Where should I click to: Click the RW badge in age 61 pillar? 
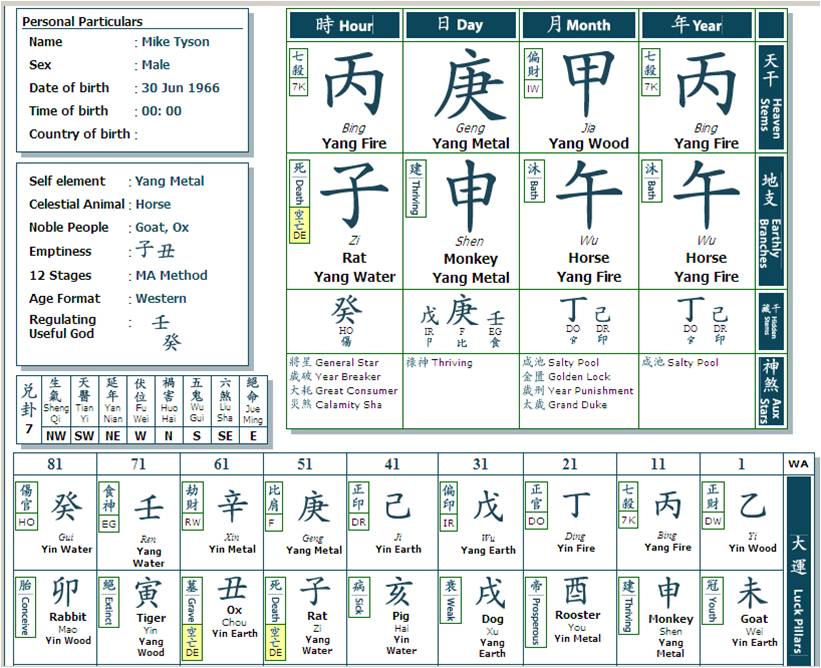(192, 522)
